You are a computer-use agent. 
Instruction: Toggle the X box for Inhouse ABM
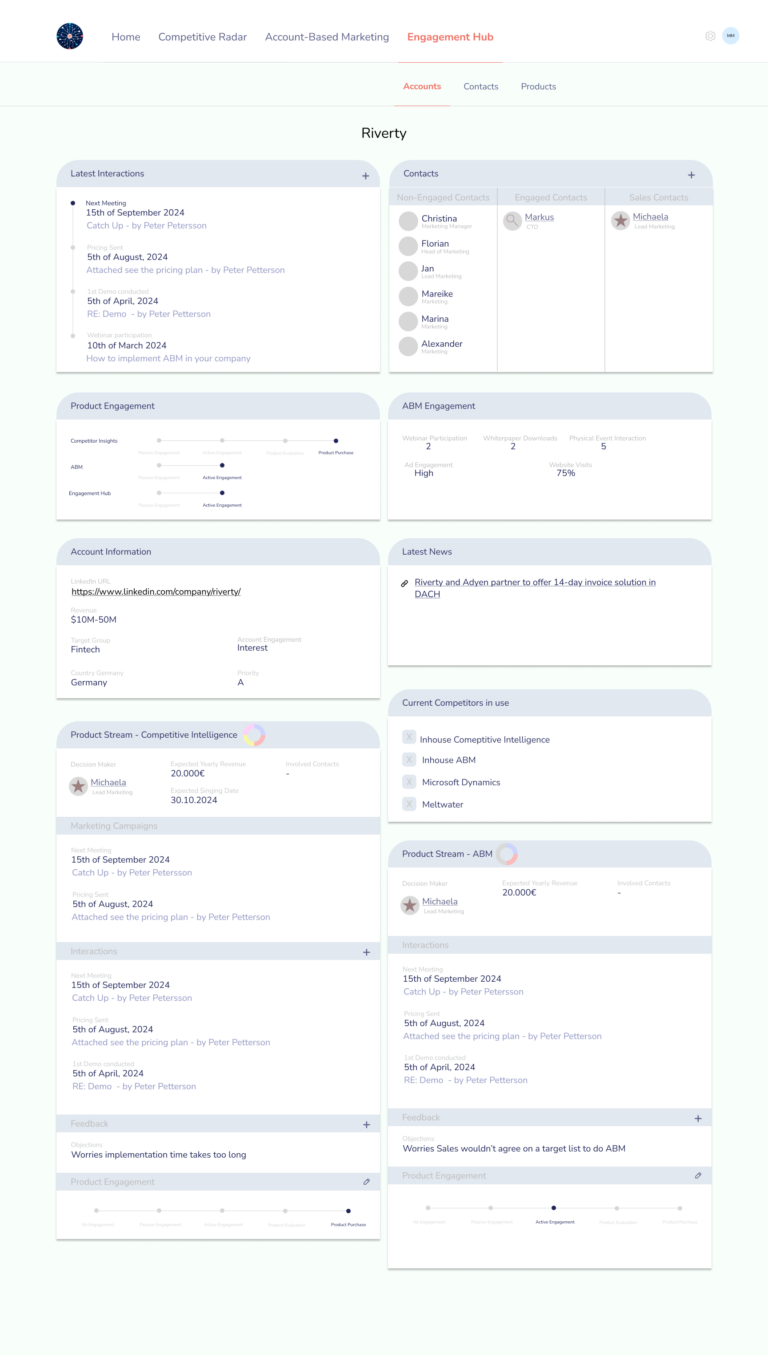pyautogui.click(x=409, y=760)
